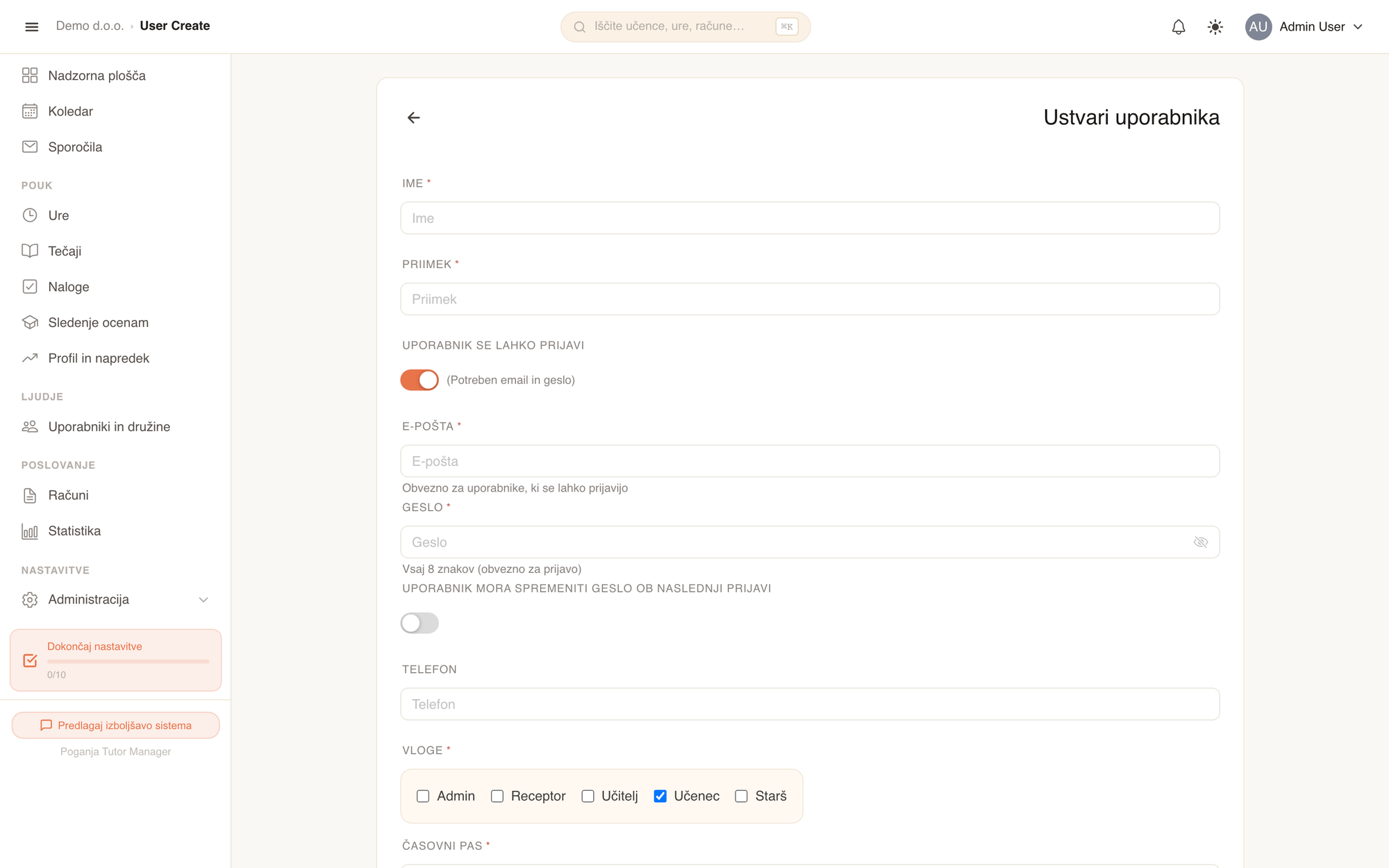Click the password visibility eye icon
1389x868 pixels.
(1201, 542)
